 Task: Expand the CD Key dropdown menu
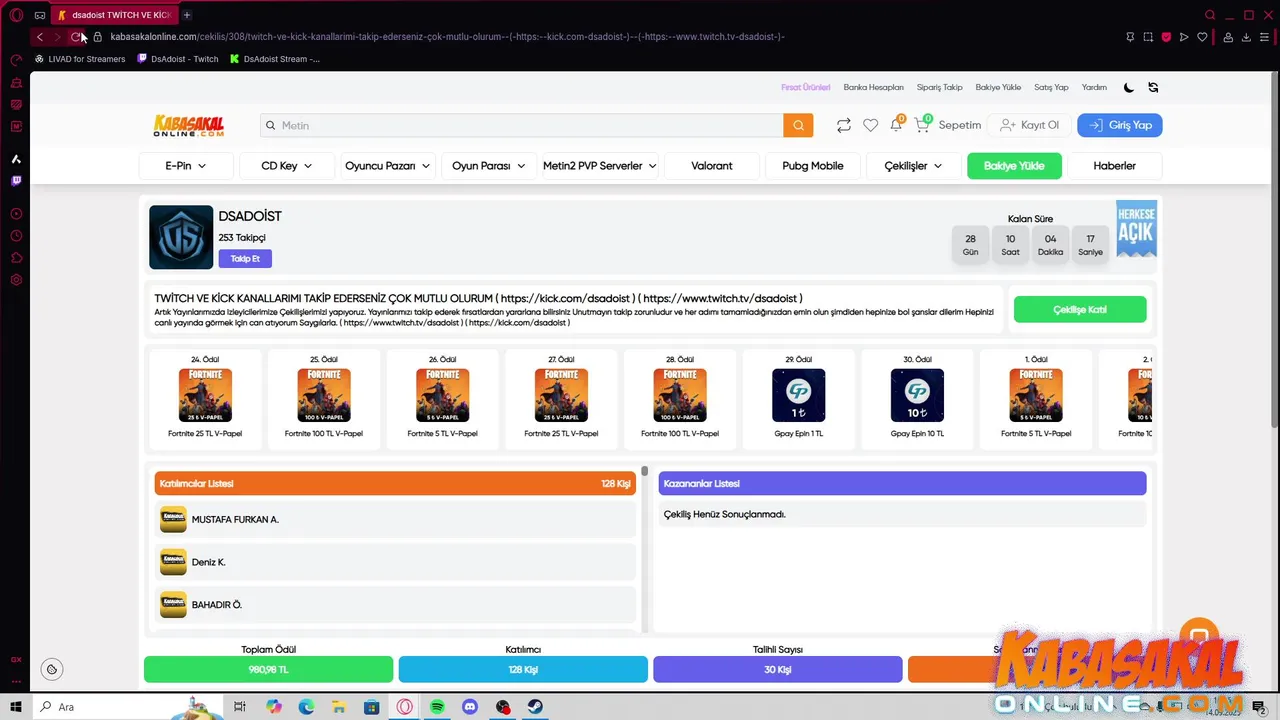(287, 166)
